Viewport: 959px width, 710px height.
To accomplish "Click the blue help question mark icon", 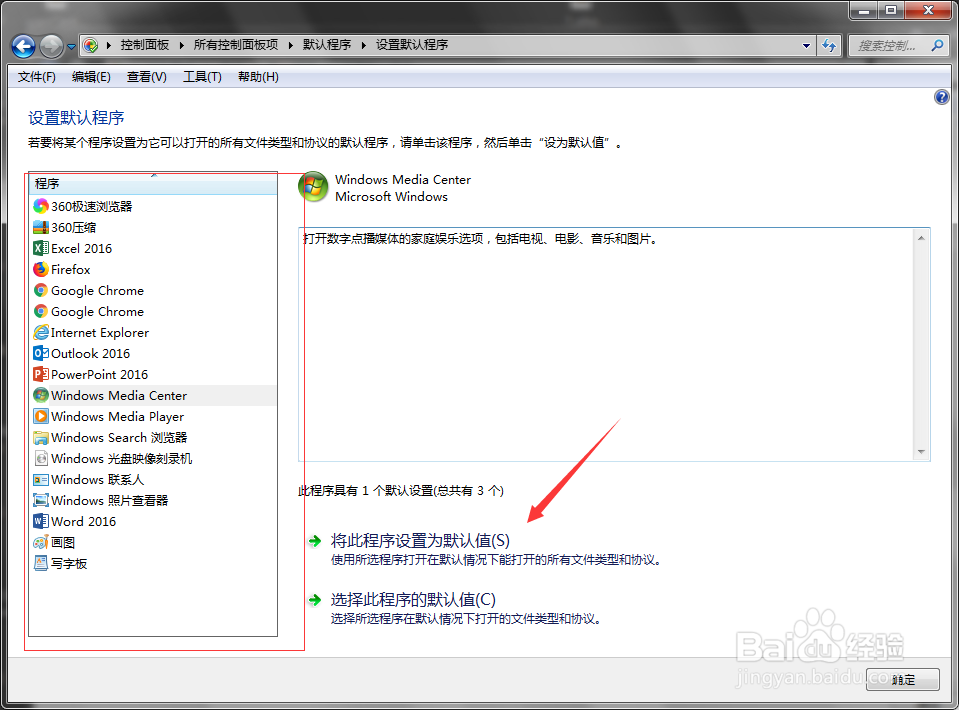I will 941,97.
